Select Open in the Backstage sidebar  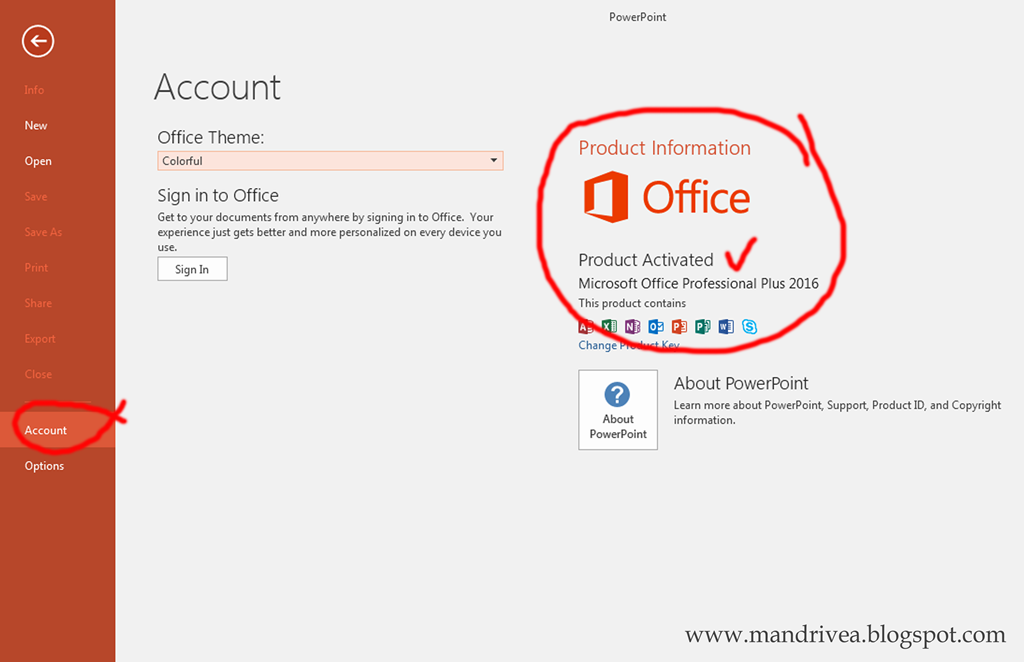pos(38,161)
